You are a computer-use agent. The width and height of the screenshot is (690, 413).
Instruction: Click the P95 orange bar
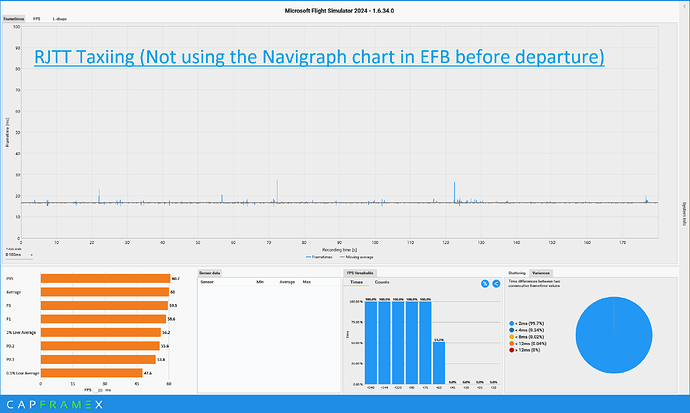coord(105,278)
